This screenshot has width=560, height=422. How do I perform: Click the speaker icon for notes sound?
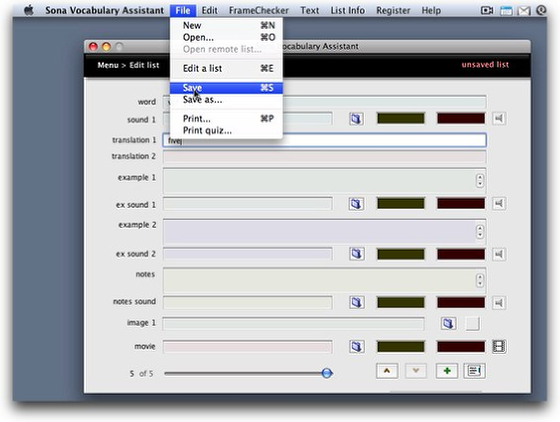[x=499, y=303]
